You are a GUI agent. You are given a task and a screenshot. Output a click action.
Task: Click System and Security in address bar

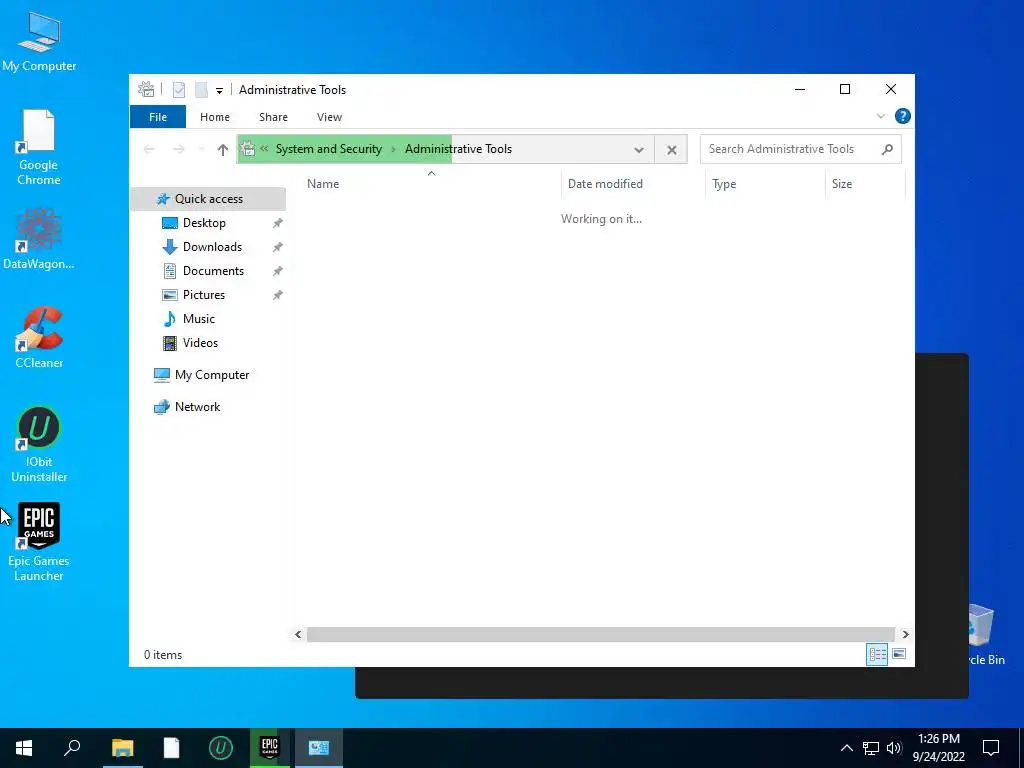point(328,149)
